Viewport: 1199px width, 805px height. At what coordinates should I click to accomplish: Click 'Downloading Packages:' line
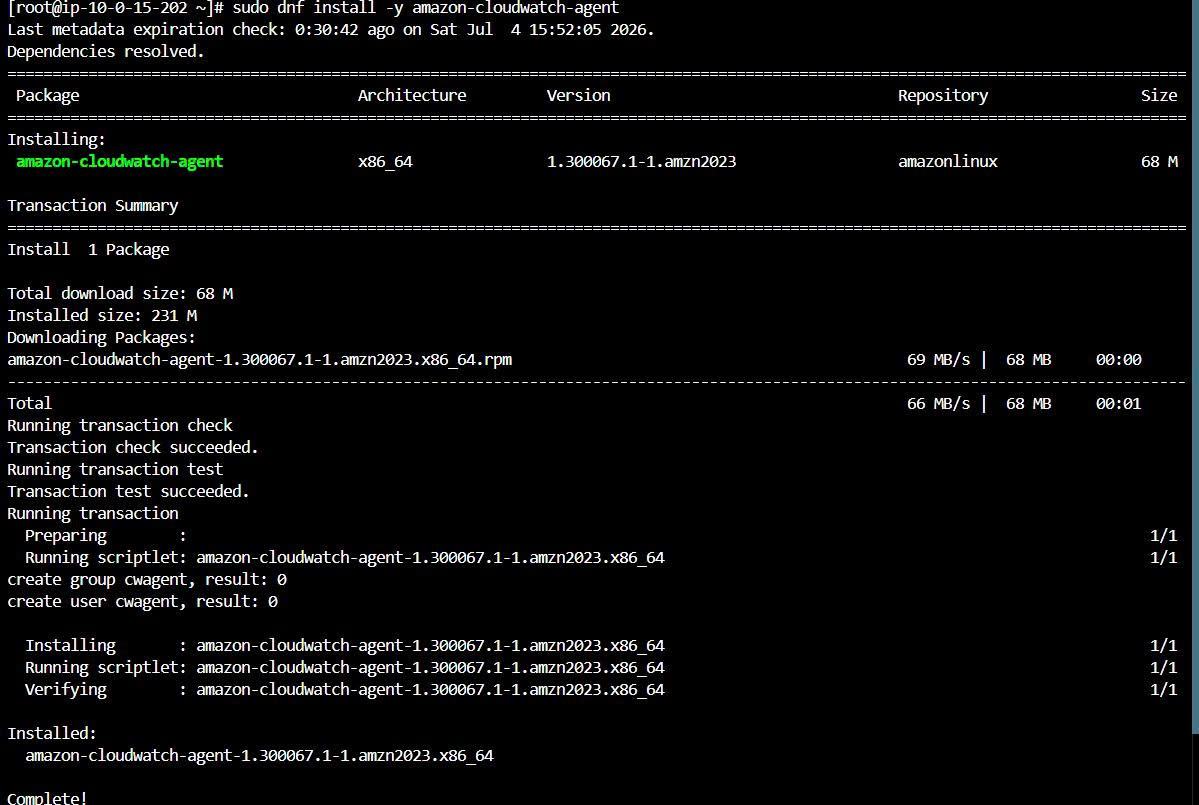click(101, 338)
